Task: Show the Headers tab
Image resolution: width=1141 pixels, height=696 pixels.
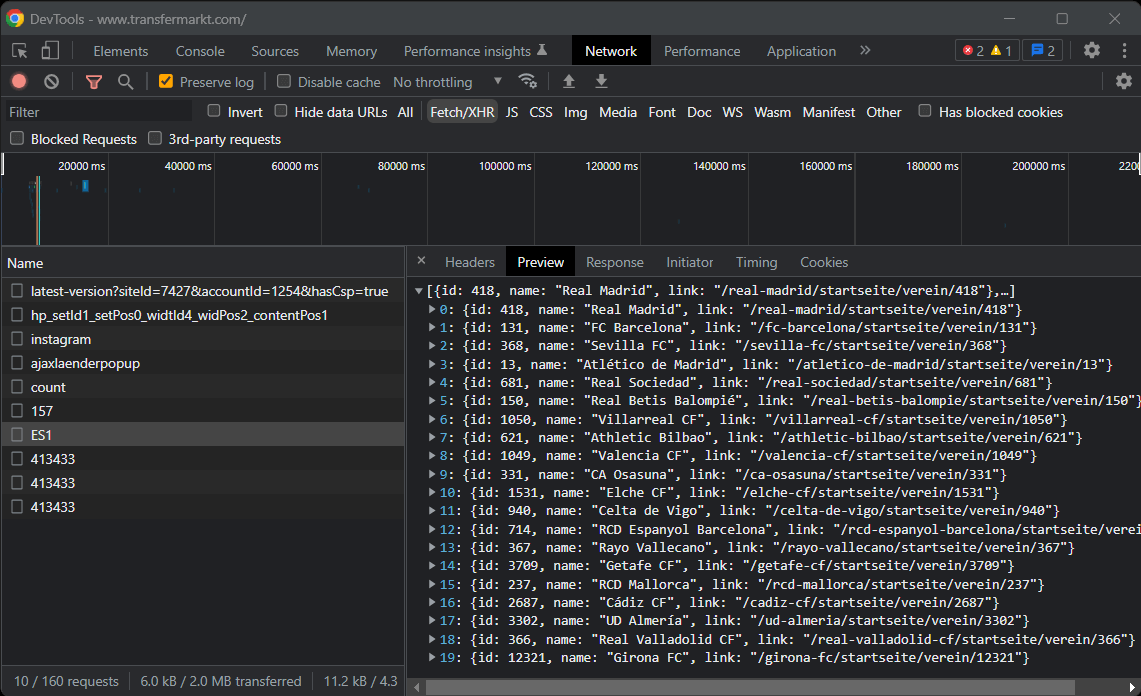Action: tap(469, 262)
